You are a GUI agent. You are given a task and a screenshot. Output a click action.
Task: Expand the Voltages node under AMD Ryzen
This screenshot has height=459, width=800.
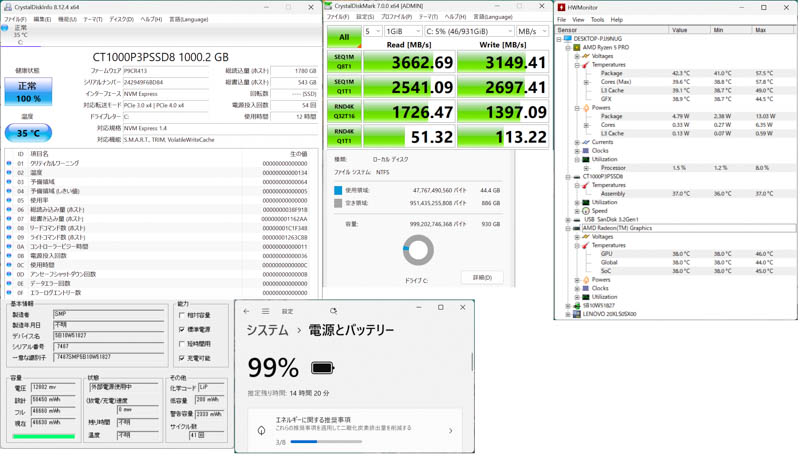(577, 56)
